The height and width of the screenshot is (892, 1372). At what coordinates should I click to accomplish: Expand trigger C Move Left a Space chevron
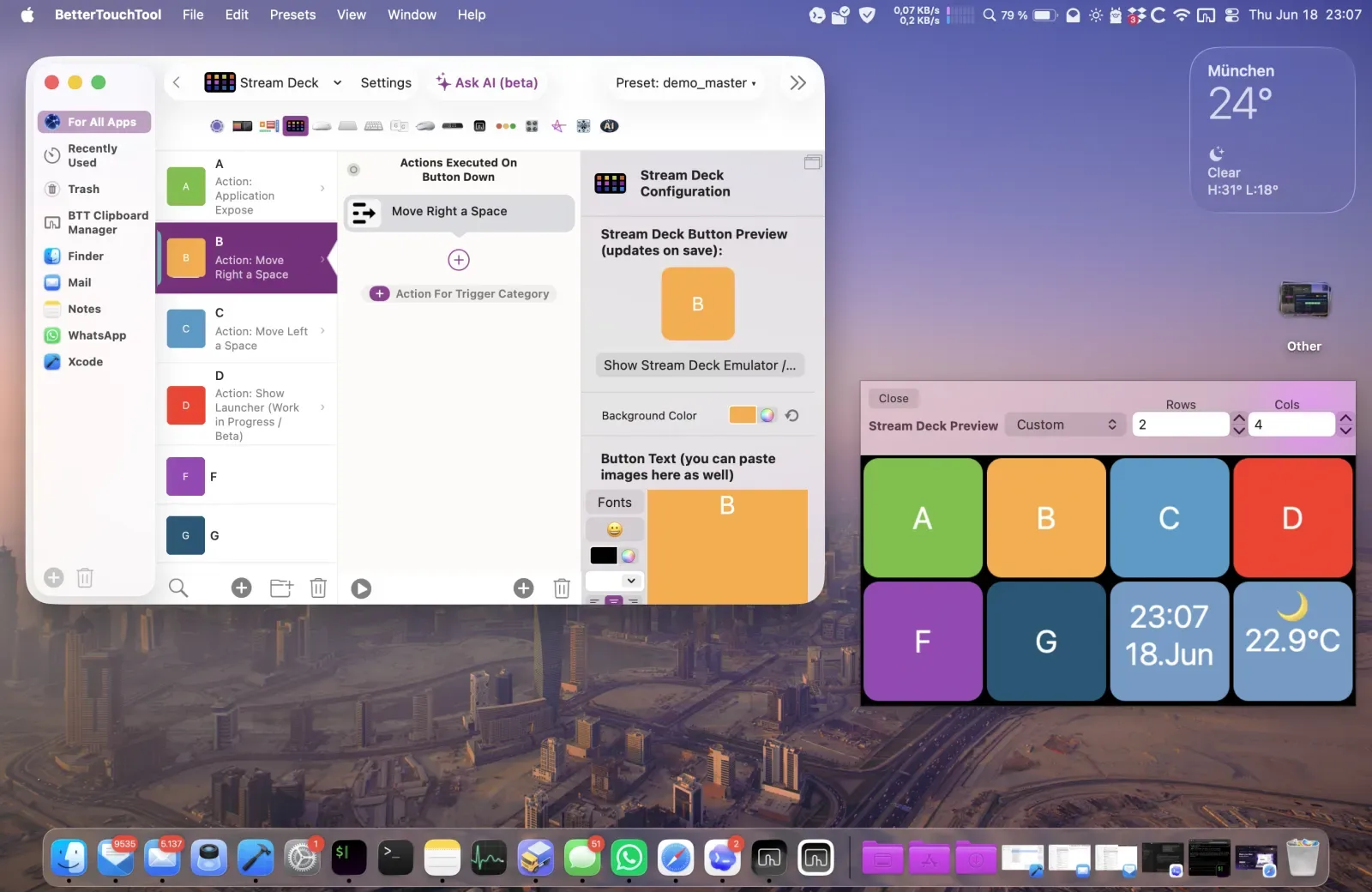[x=322, y=330]
